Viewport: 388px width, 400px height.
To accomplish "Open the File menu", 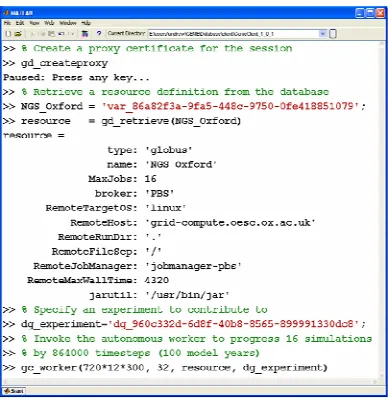I will pos(8,23).
